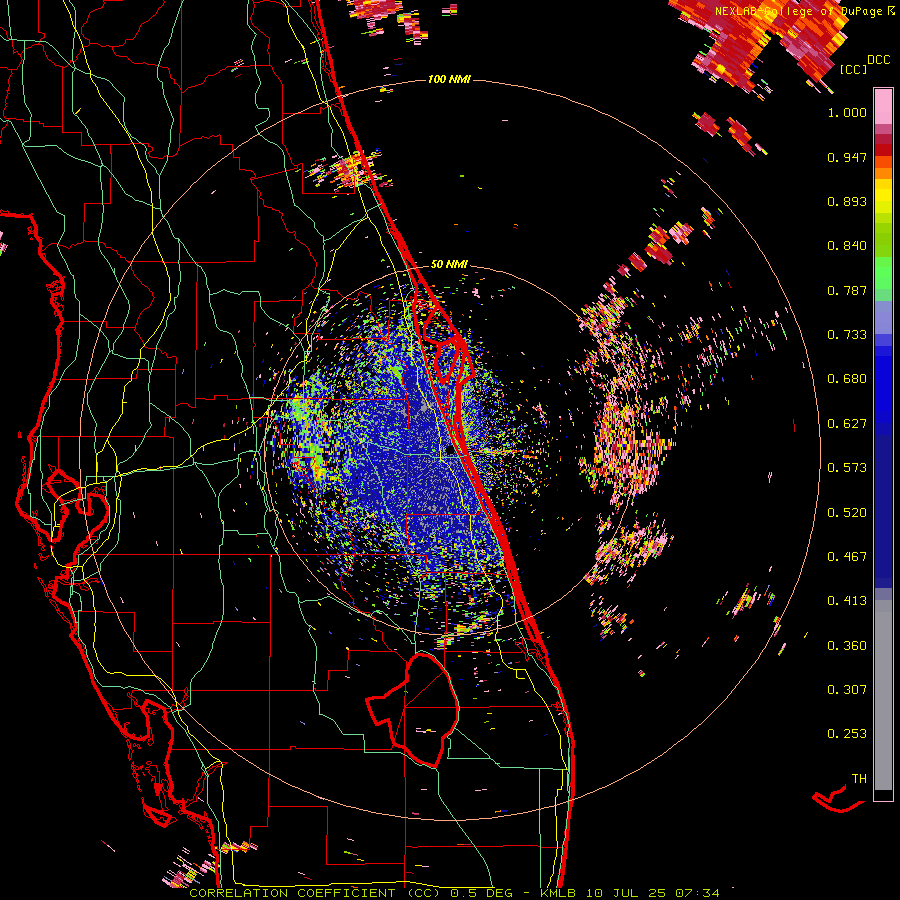Pick the yellow segment of the color bar
The height and width of the screenshot is (900, 900).
tap(883, 196)
